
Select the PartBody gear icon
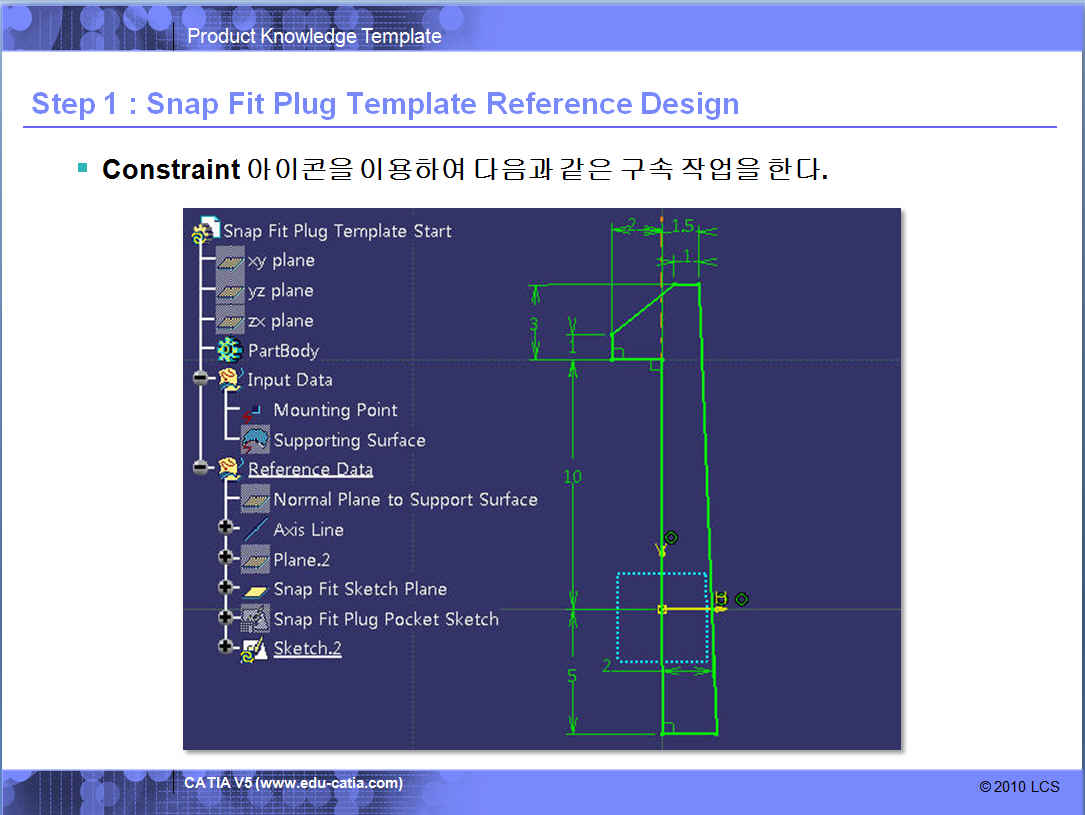click(x=230, y=351)
